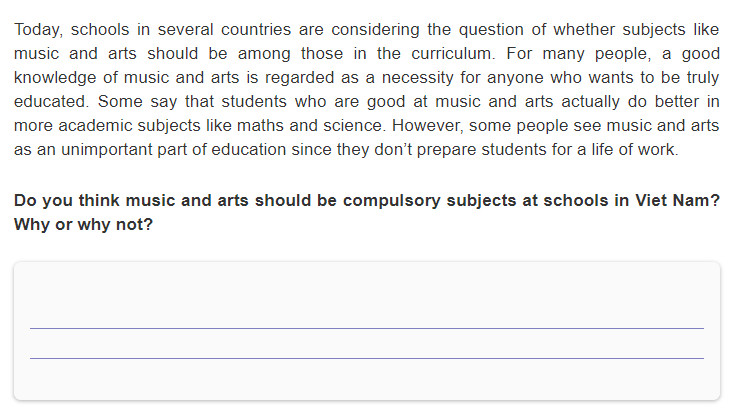Click the second blank answer line
Viewport: 731px width, 414px height.
pyautogui.click(x=367, y=358)
